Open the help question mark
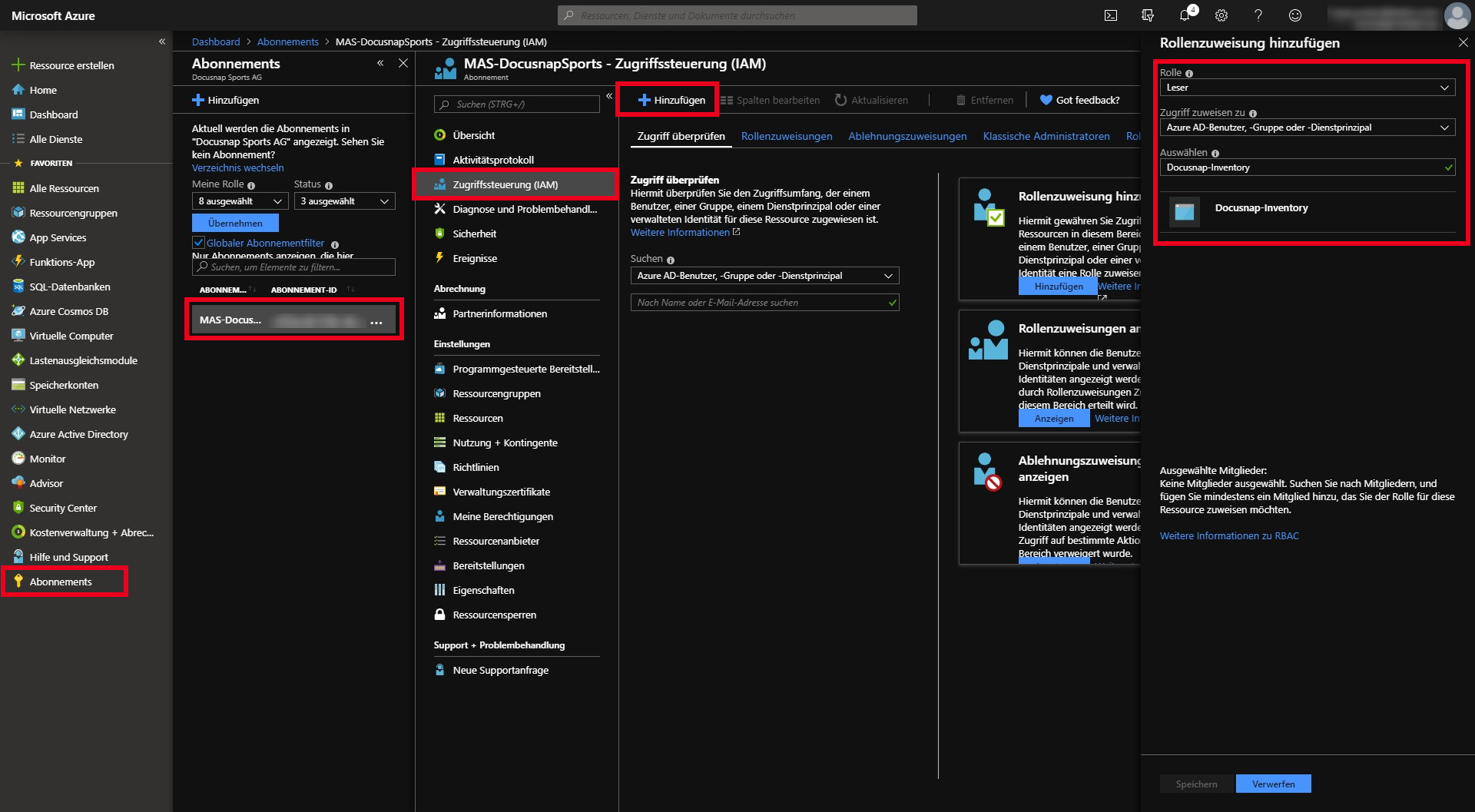The height and width of the screenshot is (812, 1475). tap(1258, 15)
